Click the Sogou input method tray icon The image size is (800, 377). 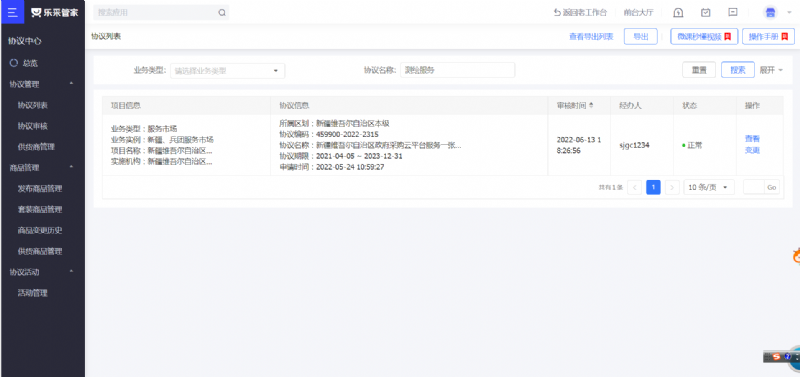pos(776,356)
